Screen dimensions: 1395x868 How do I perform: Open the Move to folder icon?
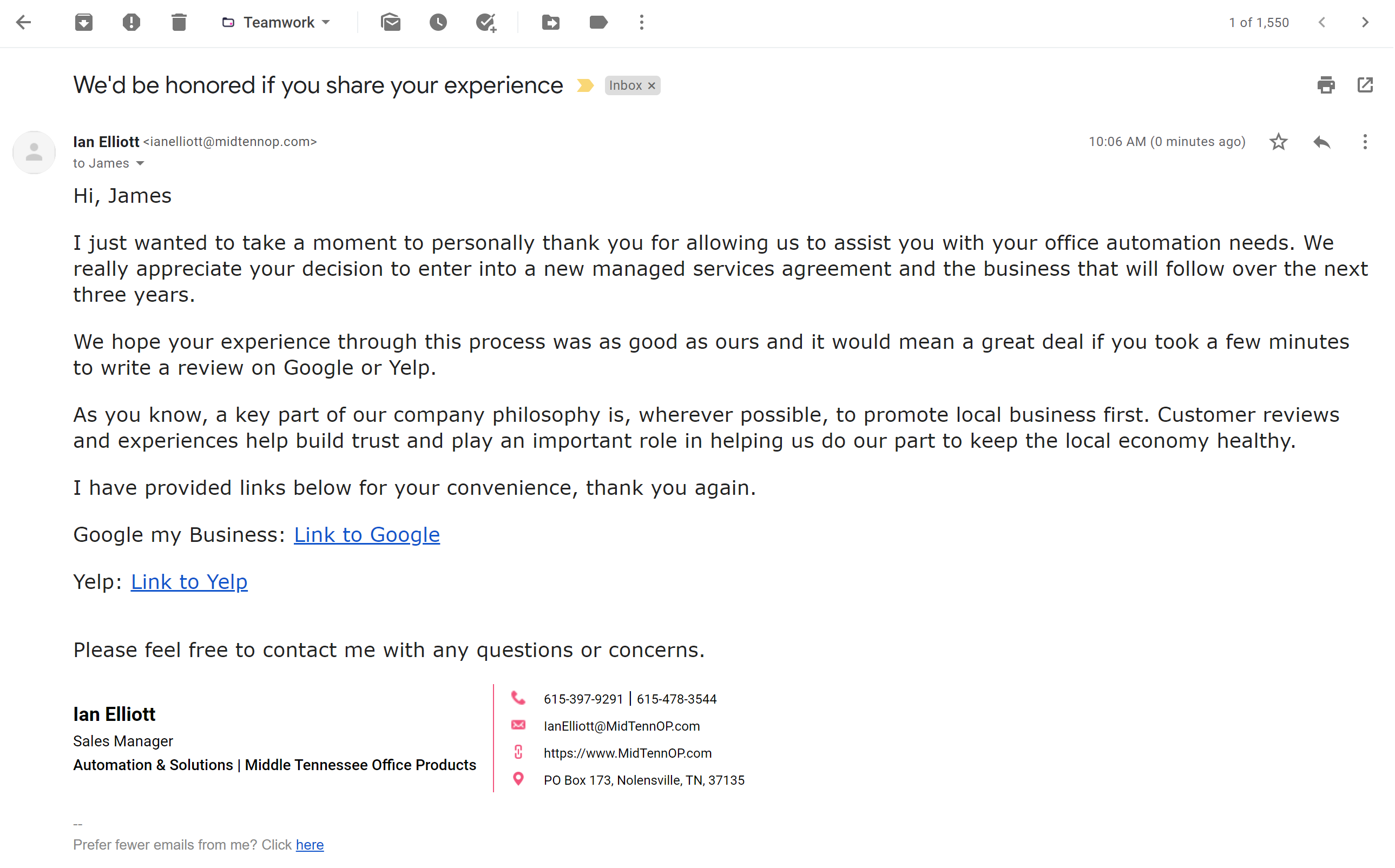(x=551, y=22)
